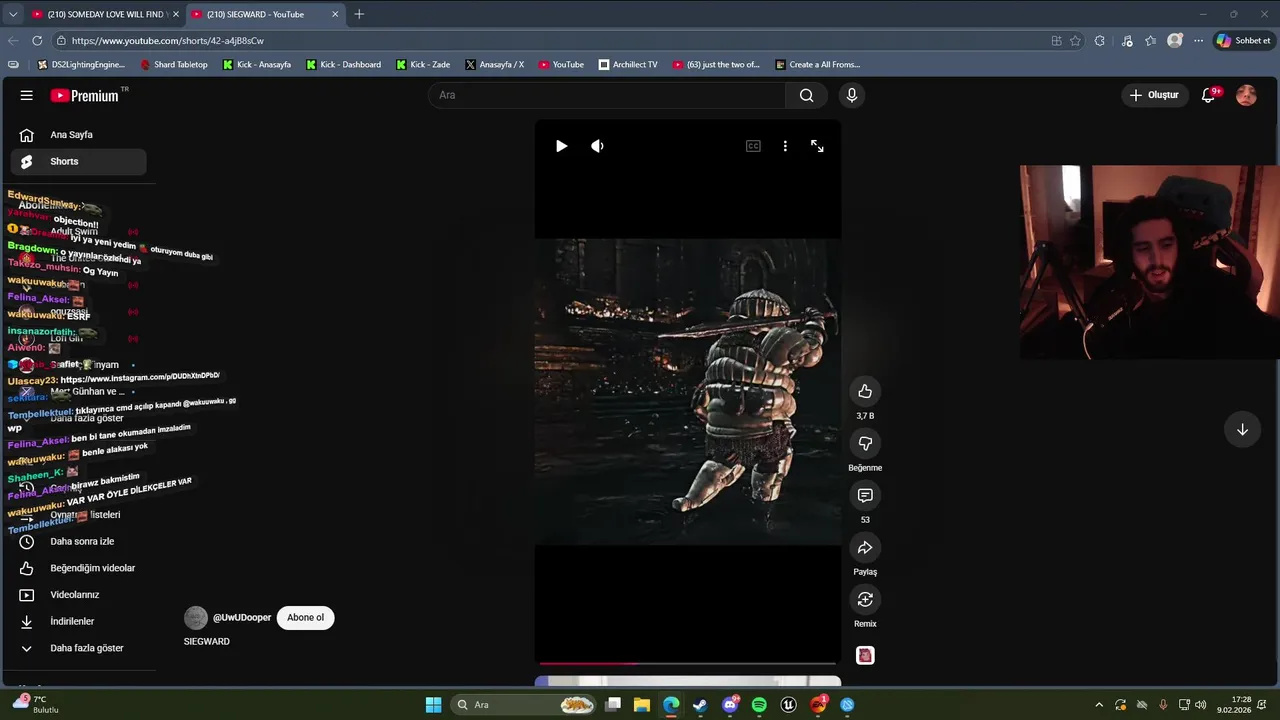Click the taskbar Ara search box

525,705
